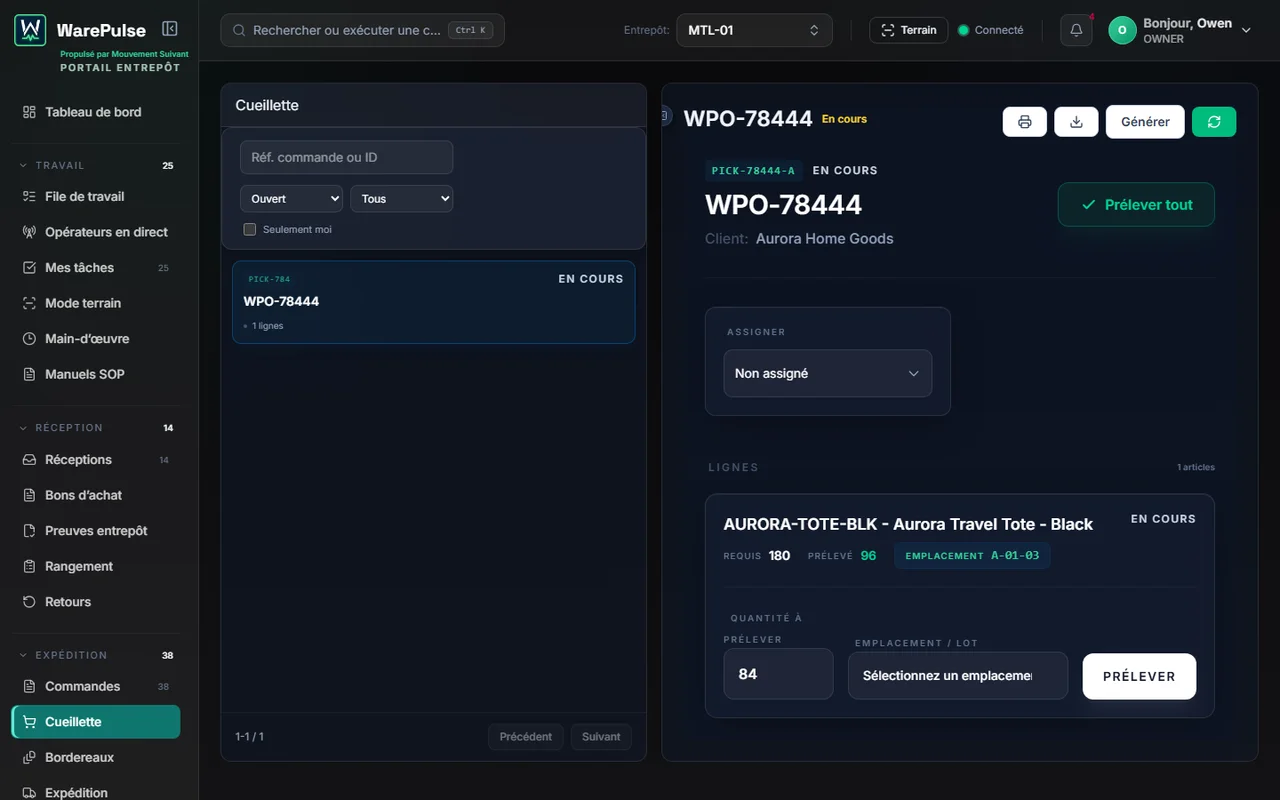Open the Ouvert status filter dropdown
Screen dimensions: 1280x800
click(291, 199)
